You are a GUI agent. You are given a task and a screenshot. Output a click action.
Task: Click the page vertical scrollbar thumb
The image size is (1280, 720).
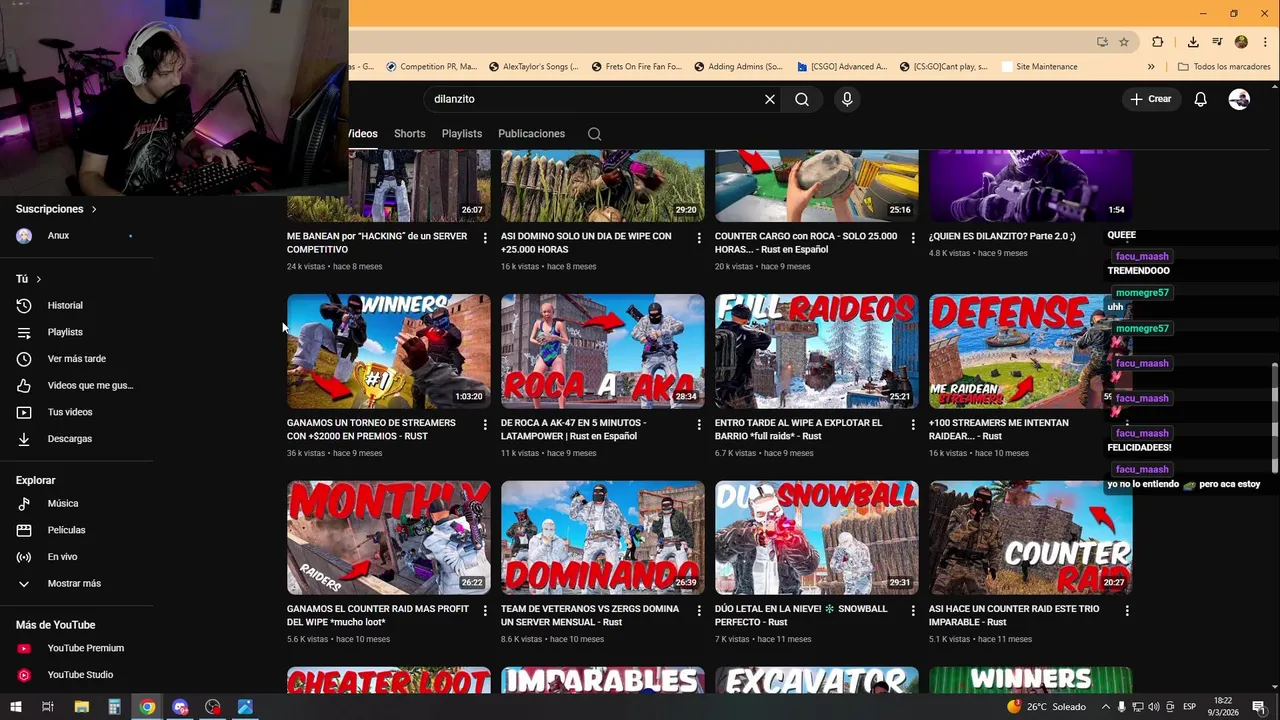pos(1274,418)
